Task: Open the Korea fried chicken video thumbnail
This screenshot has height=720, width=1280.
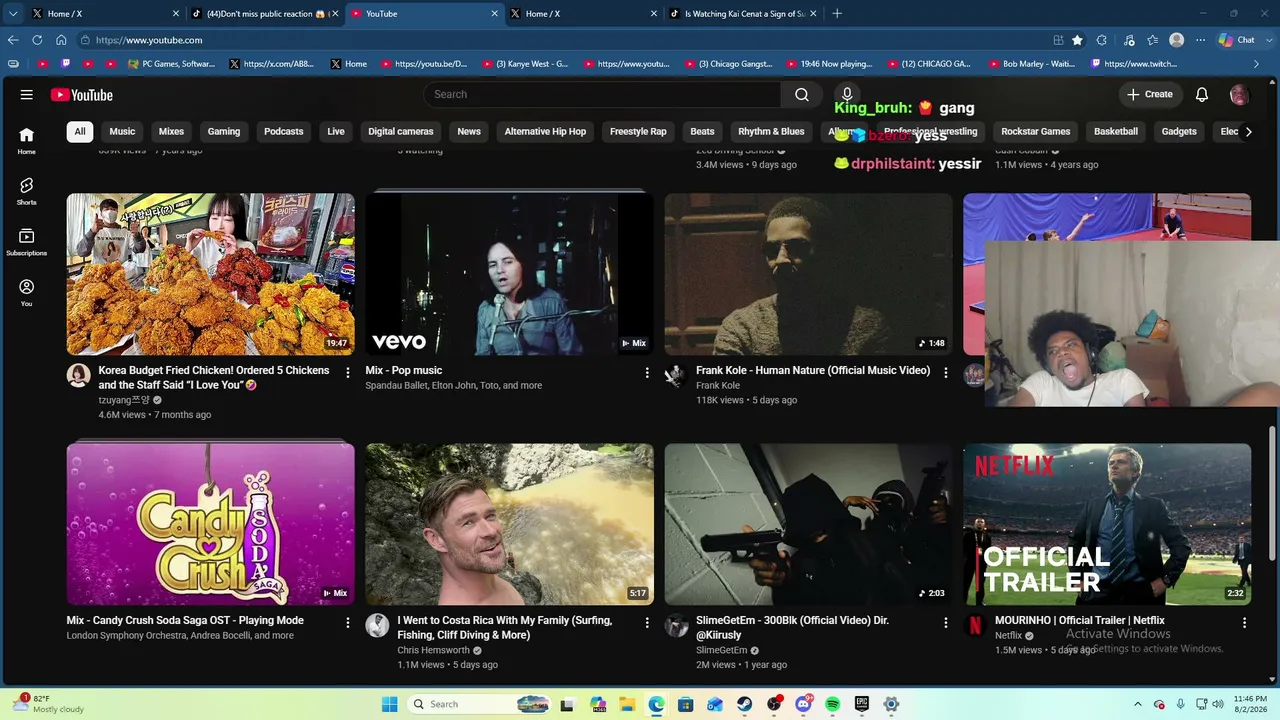Action: [x=210, y=274]
